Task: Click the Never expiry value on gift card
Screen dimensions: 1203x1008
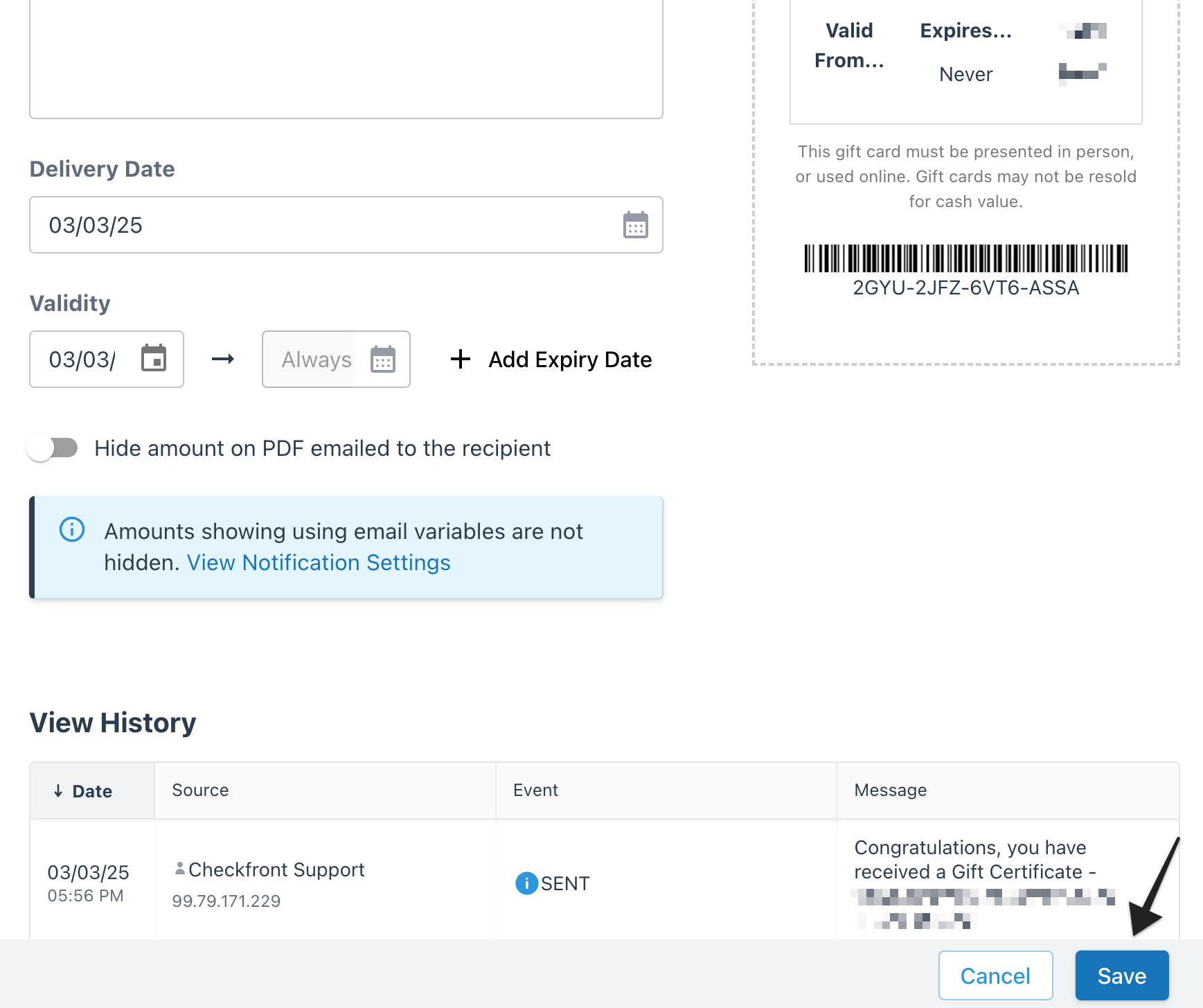Action: 965,74
